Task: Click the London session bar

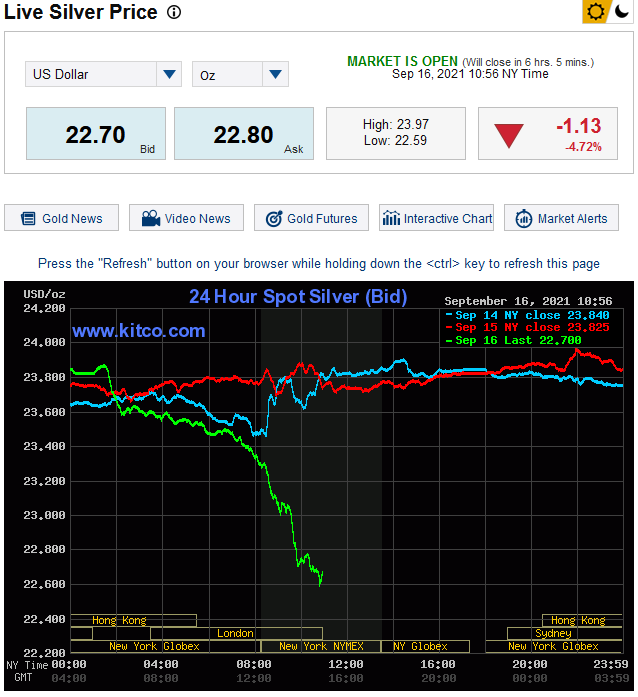Action: coord(236,633)
